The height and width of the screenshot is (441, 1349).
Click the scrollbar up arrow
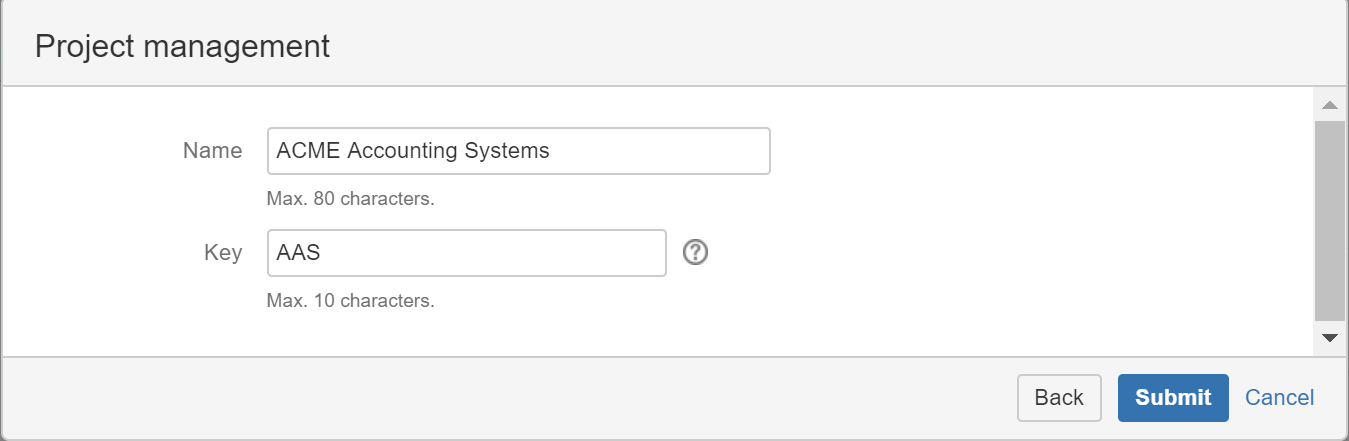pyautogui.click(x=1329, y=105)
